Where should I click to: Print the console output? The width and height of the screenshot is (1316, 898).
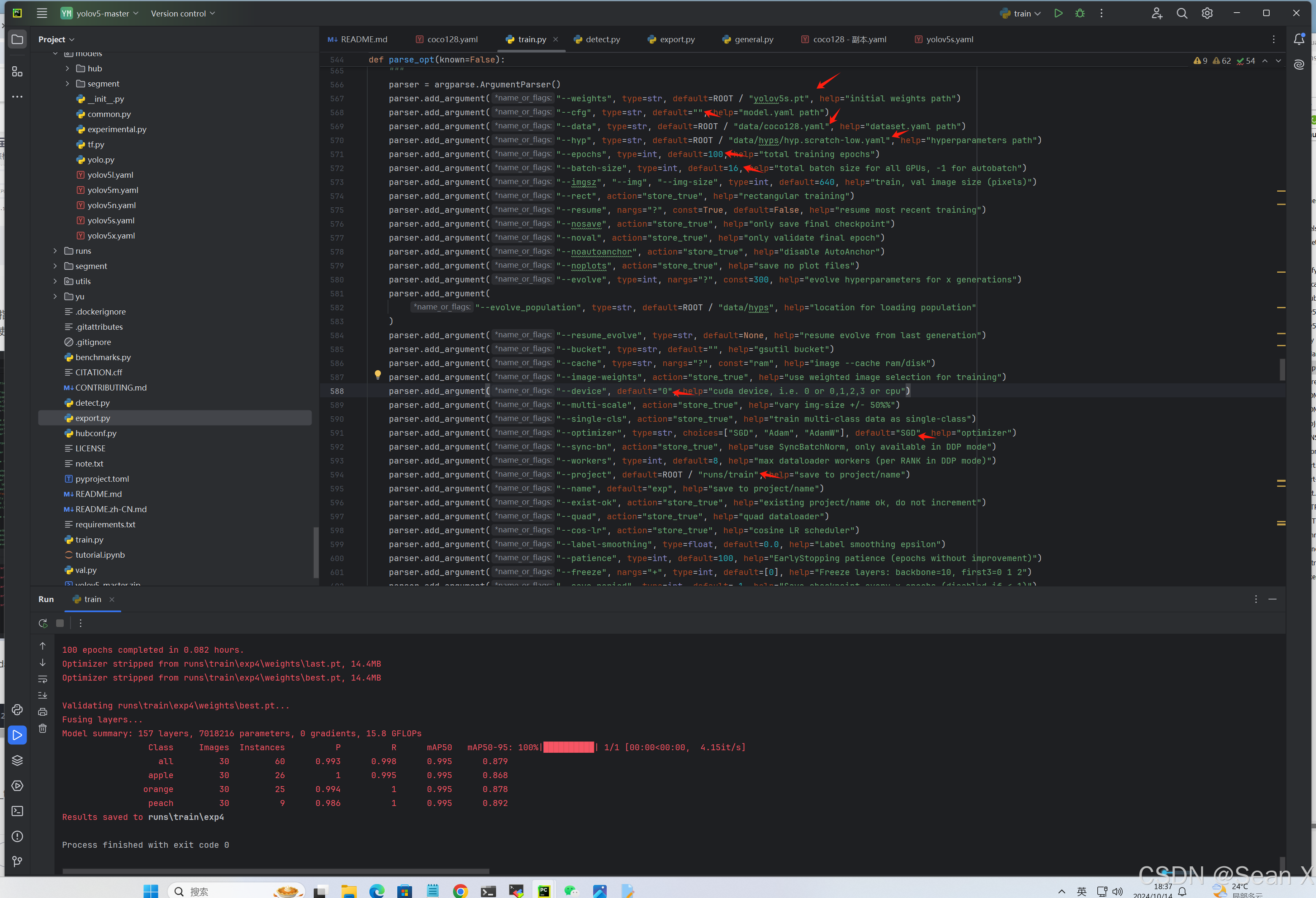tap(43, 712)
